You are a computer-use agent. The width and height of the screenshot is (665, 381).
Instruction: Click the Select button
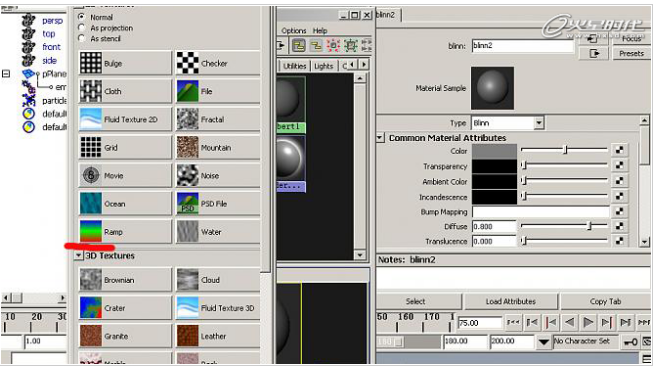418,301
